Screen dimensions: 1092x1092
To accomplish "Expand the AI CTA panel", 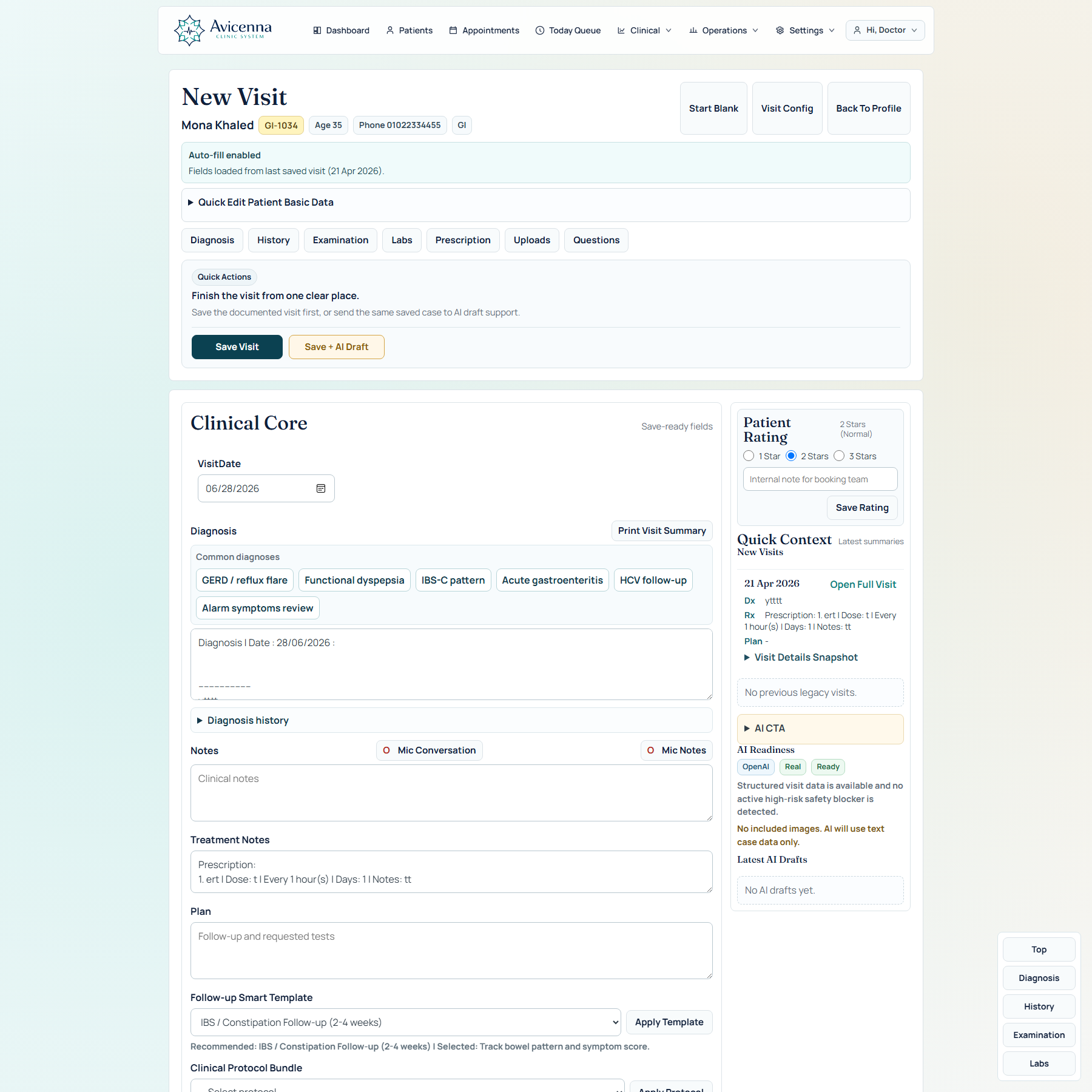I will [x=820, y=729].
